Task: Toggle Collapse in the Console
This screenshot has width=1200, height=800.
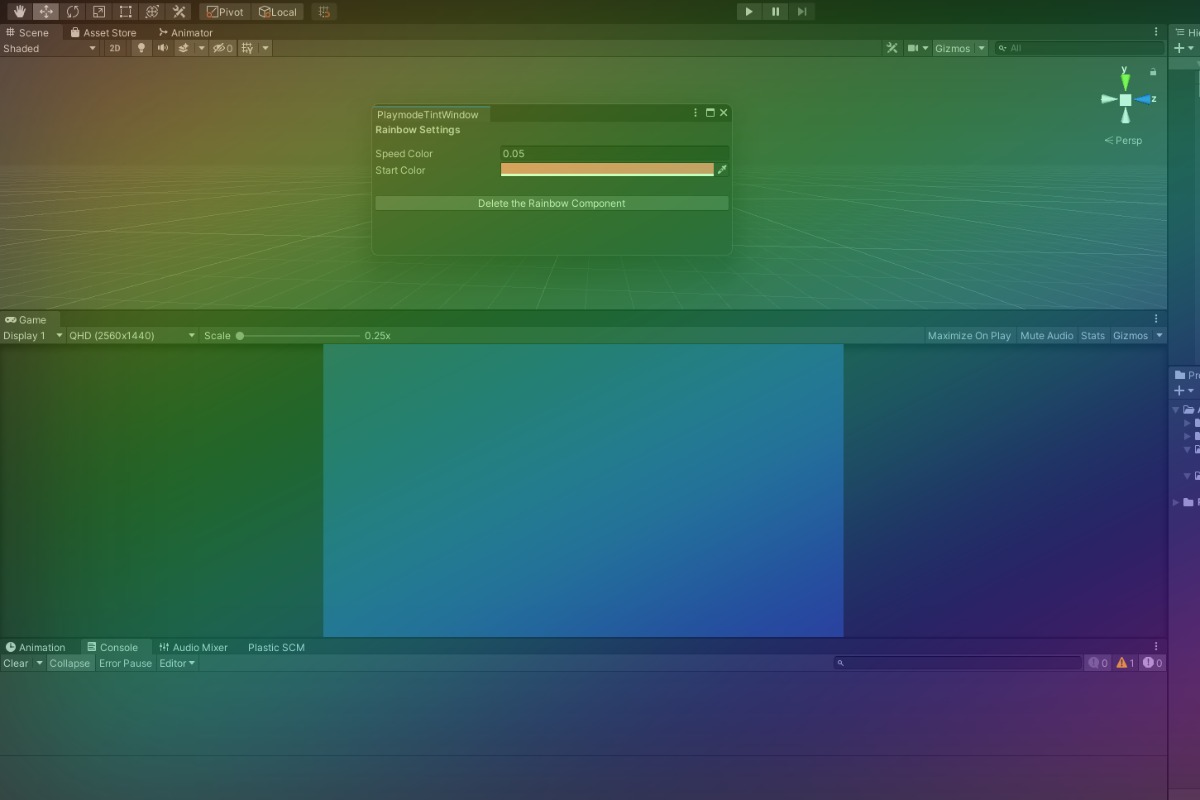Action: (x=70, y=663)
